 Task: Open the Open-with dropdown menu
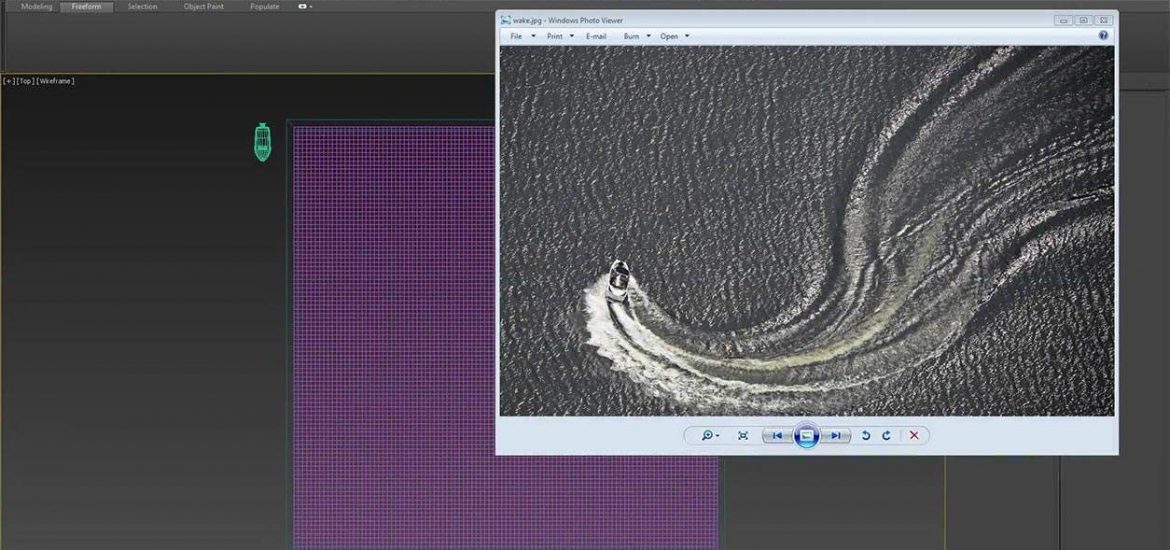[674, 36]
